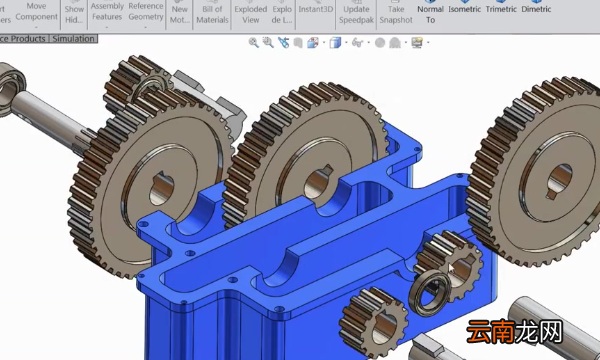Click the Assembly Features command
This screenshot has height=360, width=600.
[107, 11]
